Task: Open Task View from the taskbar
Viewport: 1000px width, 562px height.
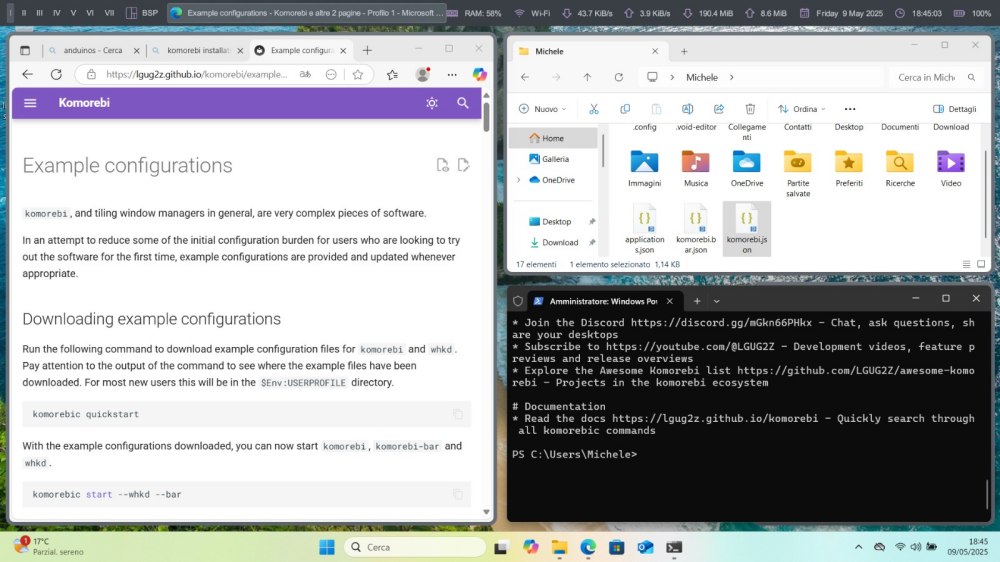Action: tap(501, 547)
